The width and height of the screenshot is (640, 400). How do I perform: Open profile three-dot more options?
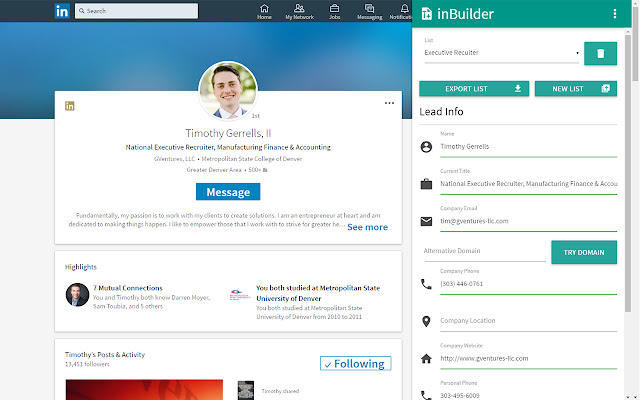click(x=389, y=103)
